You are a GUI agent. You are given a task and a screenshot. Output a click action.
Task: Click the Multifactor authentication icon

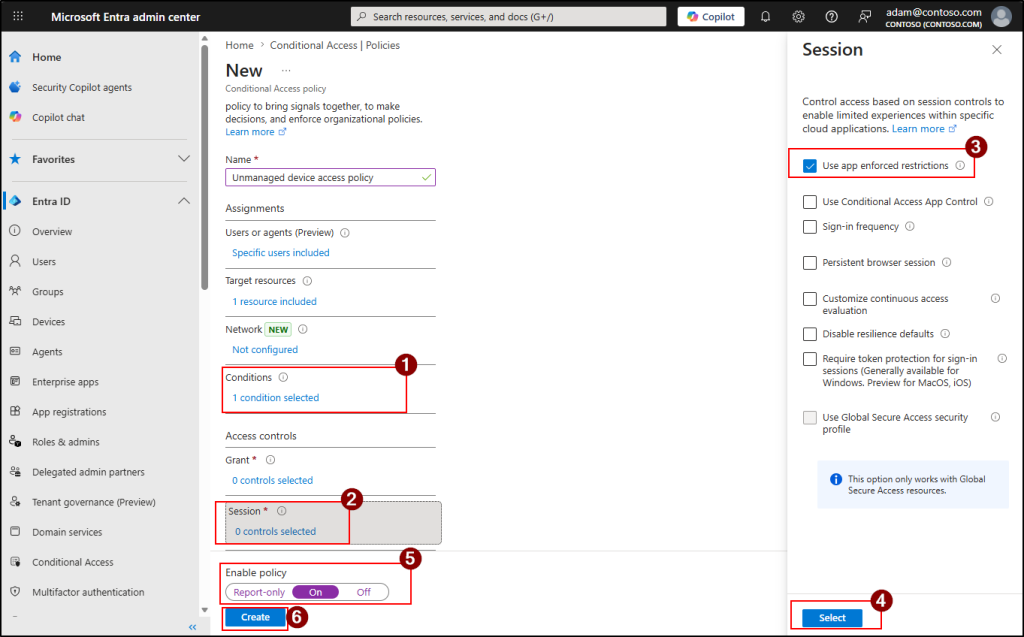(x=15, y=591)
